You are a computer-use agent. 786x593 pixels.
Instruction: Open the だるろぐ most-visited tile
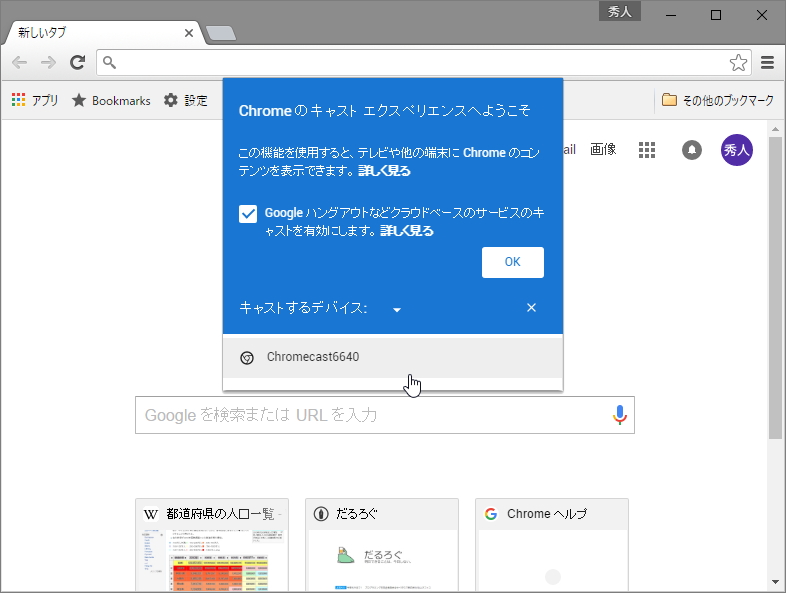point(382,545)
